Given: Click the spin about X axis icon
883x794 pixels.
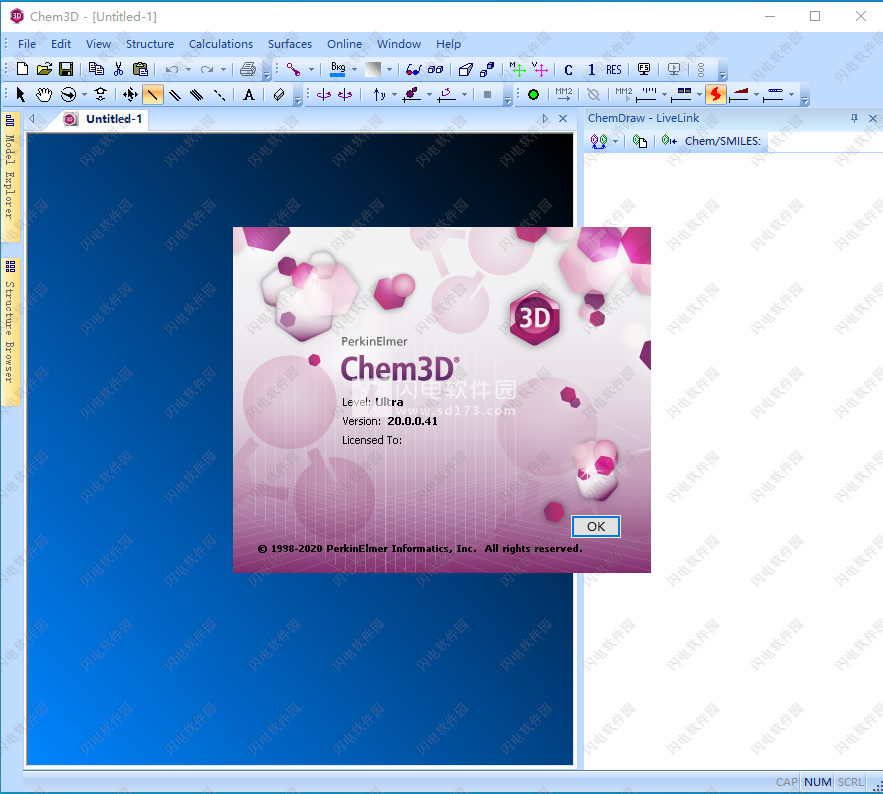Looking at the screenshot, I should click(324, 95).
